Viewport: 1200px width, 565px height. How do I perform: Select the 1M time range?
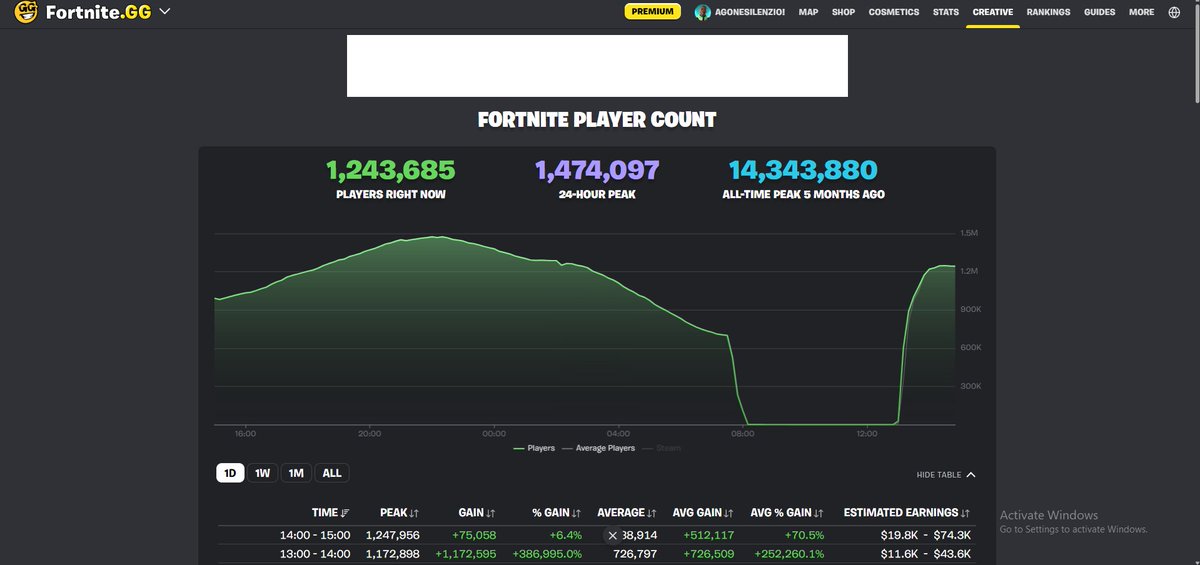click(x=295, y=473)
